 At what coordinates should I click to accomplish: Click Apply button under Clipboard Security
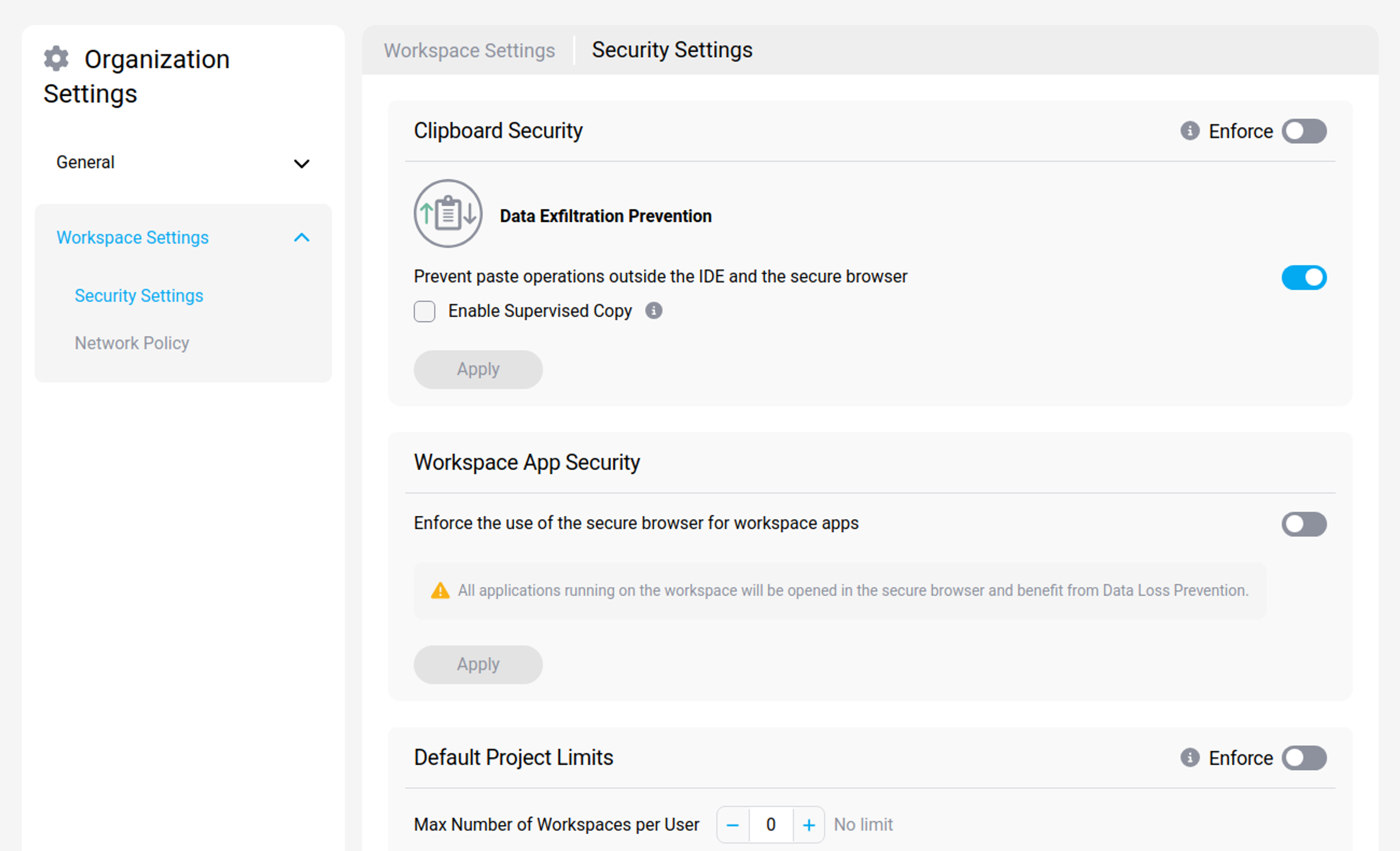click(x=478, y=370)
